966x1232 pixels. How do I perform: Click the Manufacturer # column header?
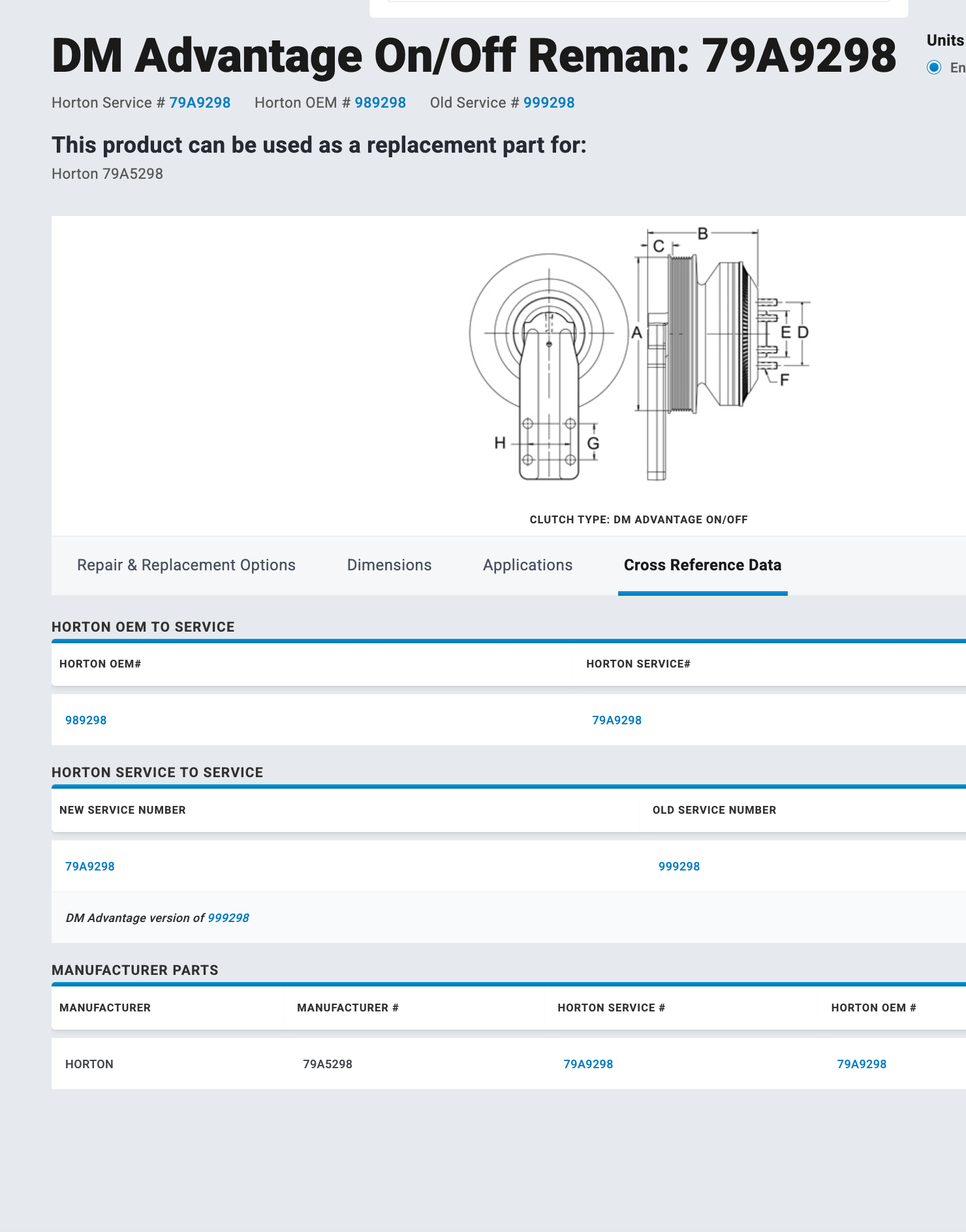click(x=348, y=1008)
